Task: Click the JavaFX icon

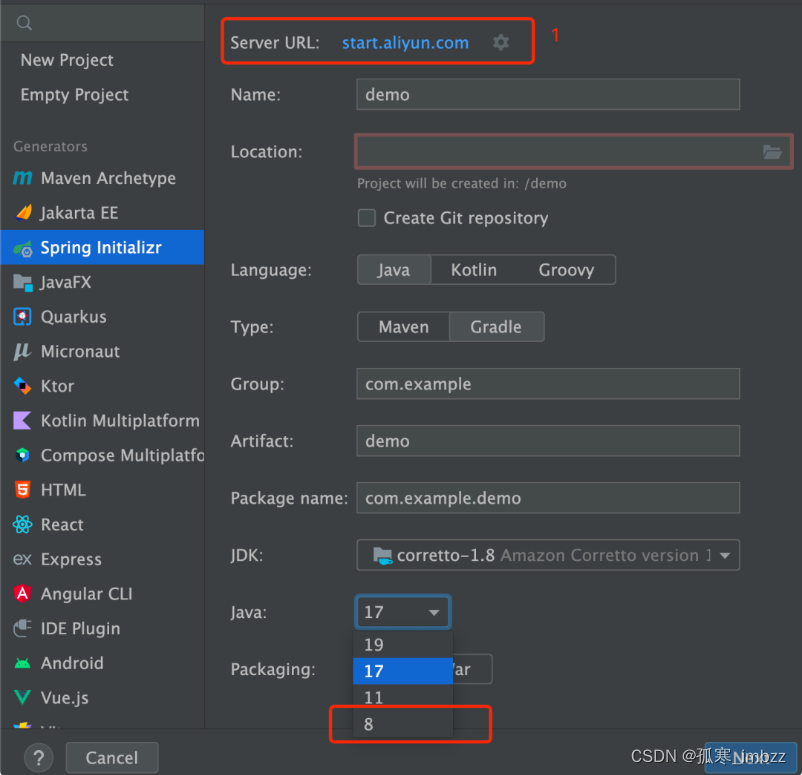Action: pos(23,282)
